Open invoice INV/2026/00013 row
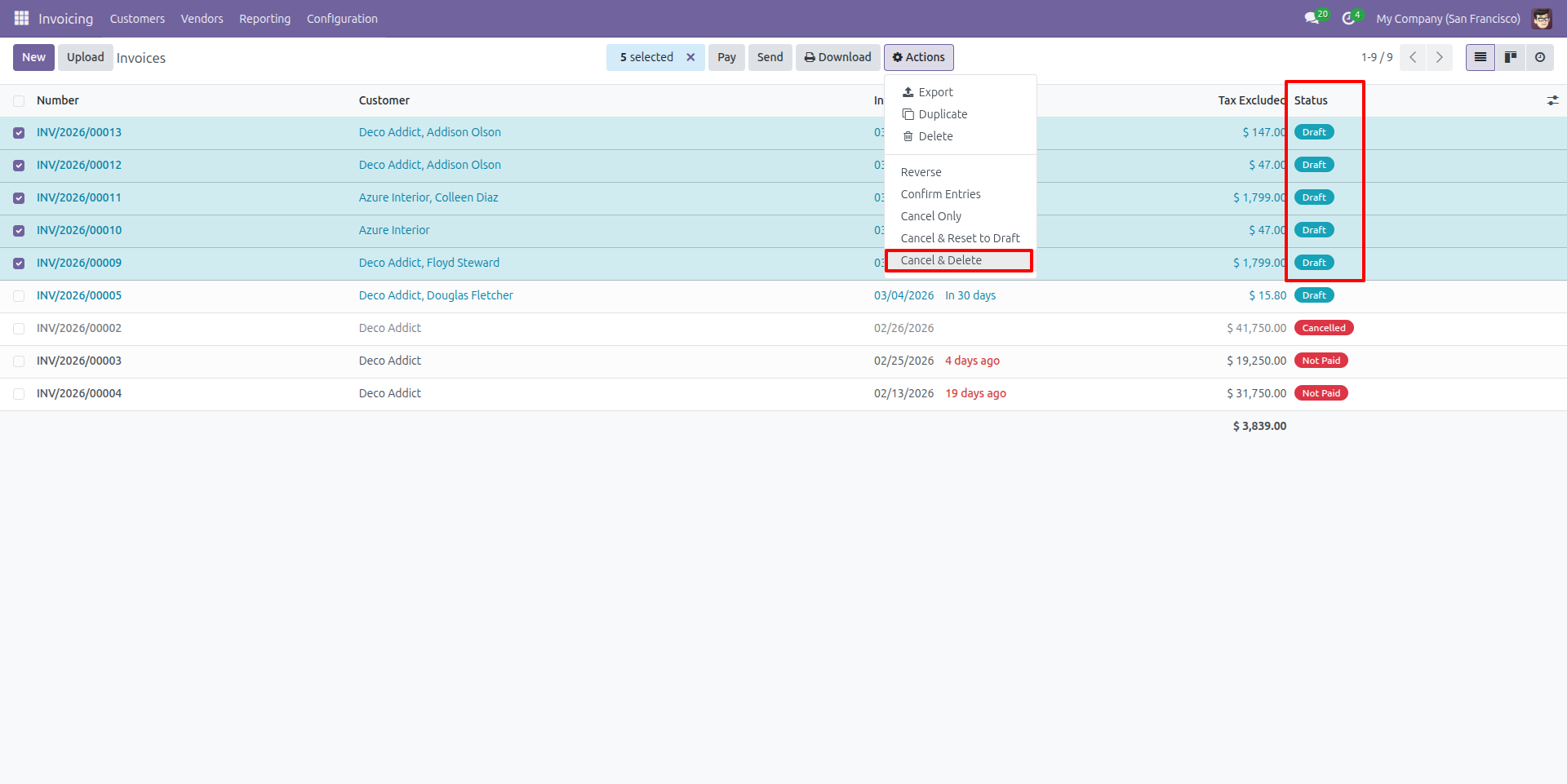 [79, 132]
